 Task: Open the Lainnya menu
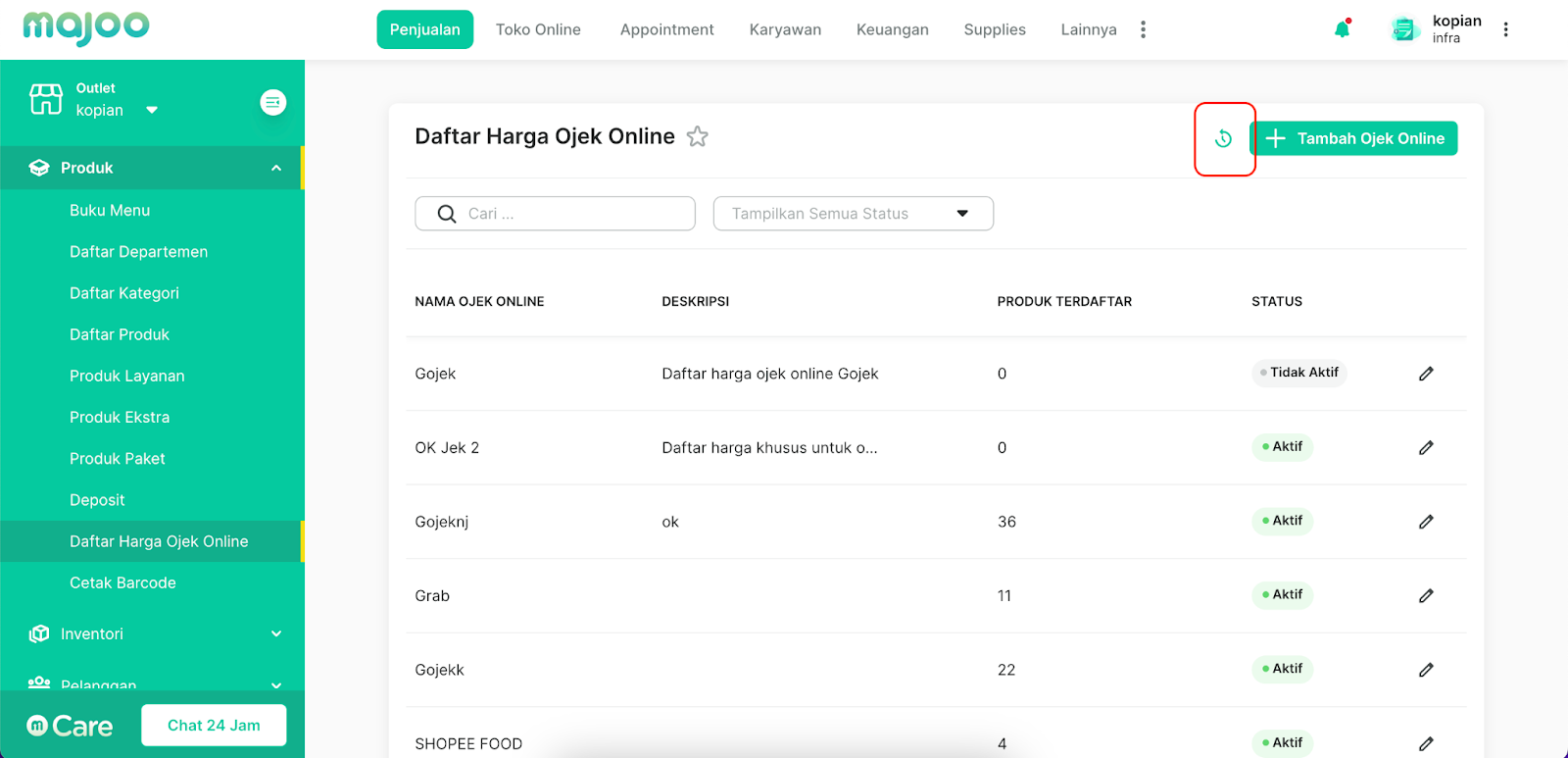tap(1089, 29)
